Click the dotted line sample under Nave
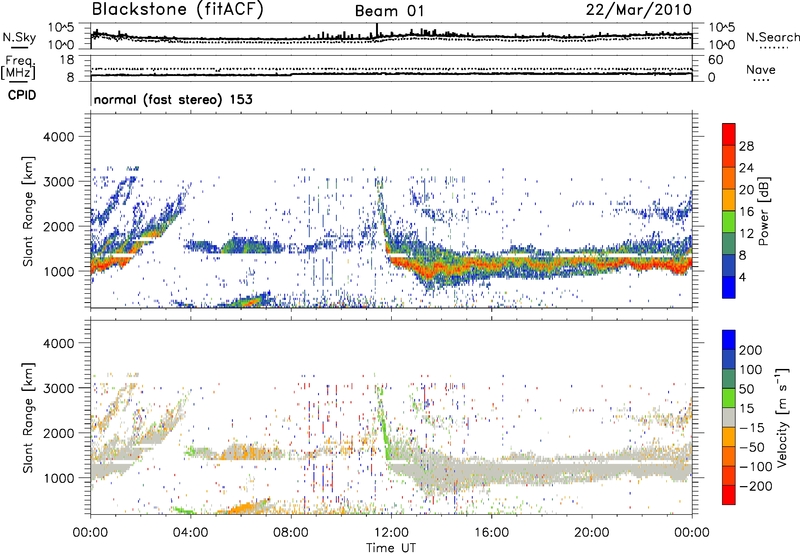 (x=761, y=80)
